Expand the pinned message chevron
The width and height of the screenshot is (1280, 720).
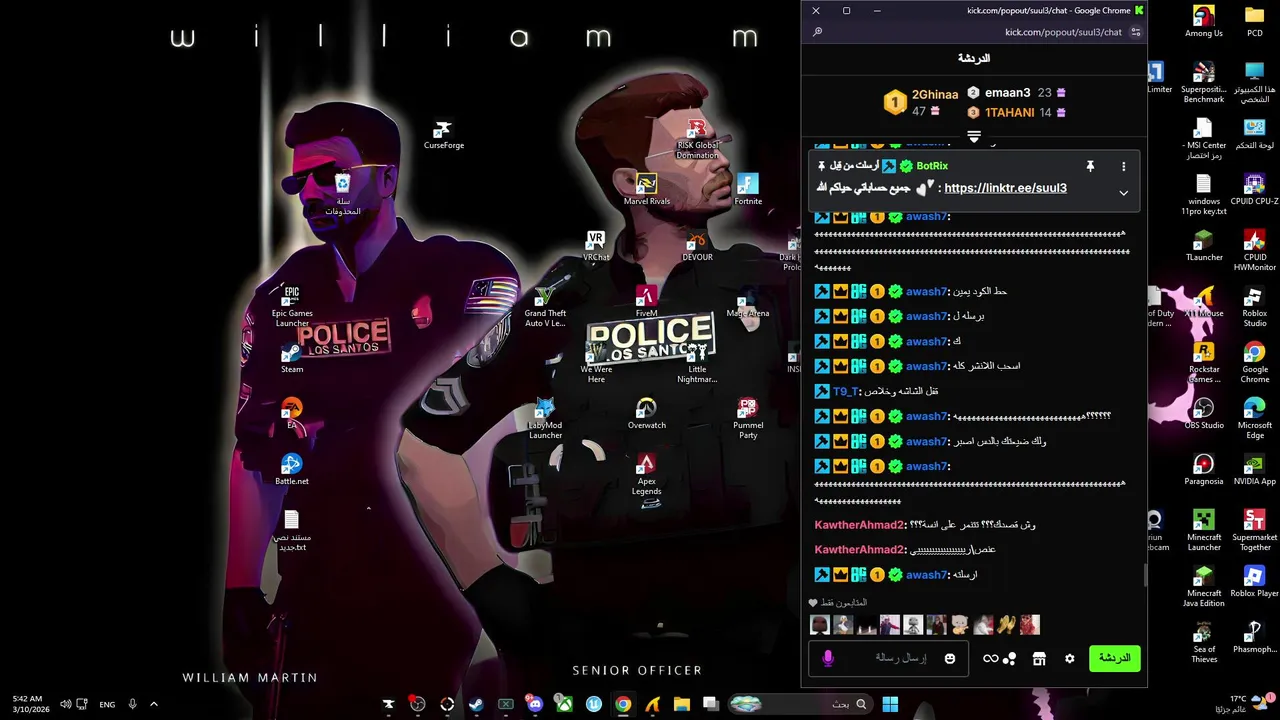(x=1123, y=192)
